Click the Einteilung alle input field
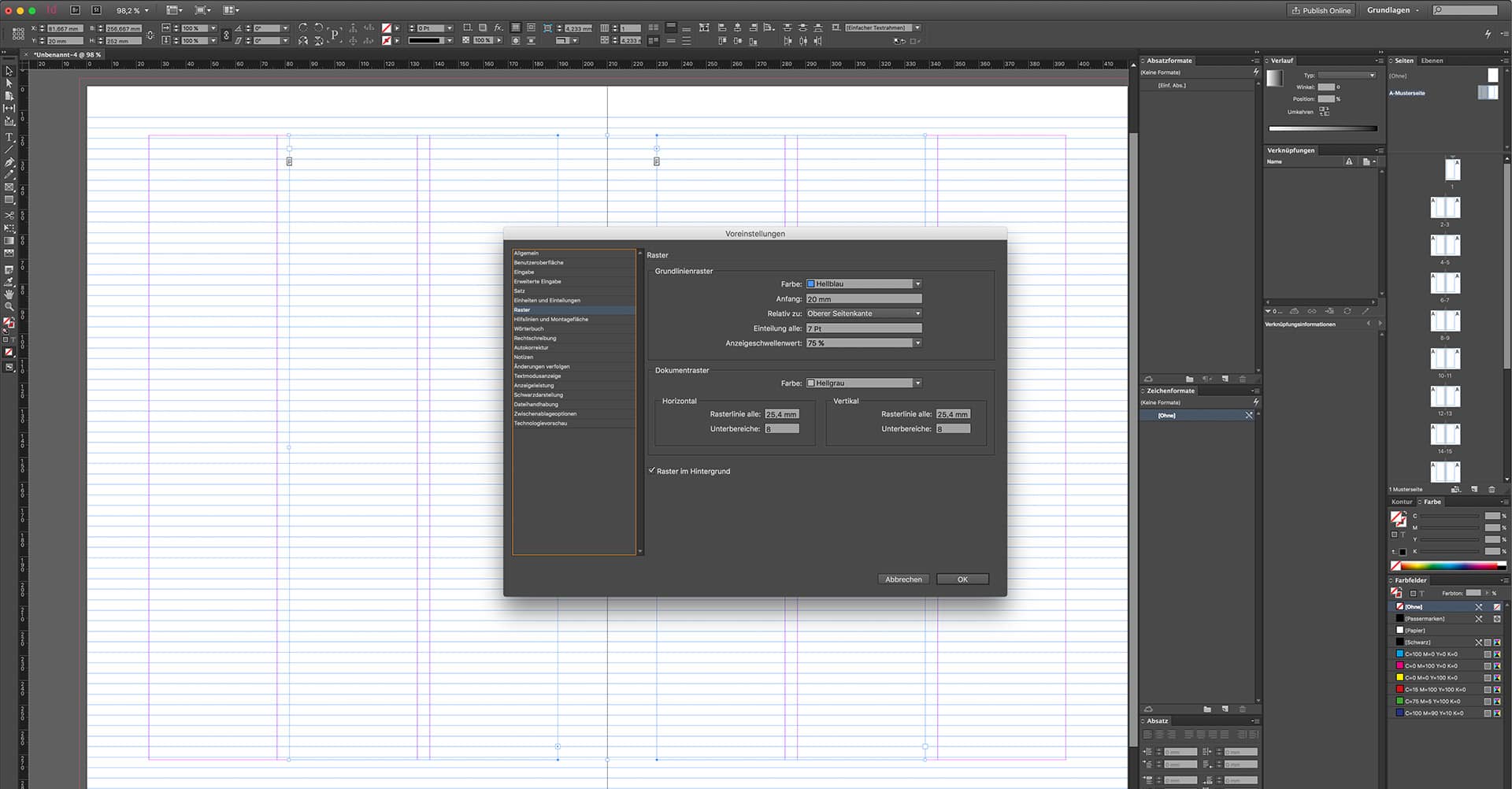 click(x=864, y=328)
